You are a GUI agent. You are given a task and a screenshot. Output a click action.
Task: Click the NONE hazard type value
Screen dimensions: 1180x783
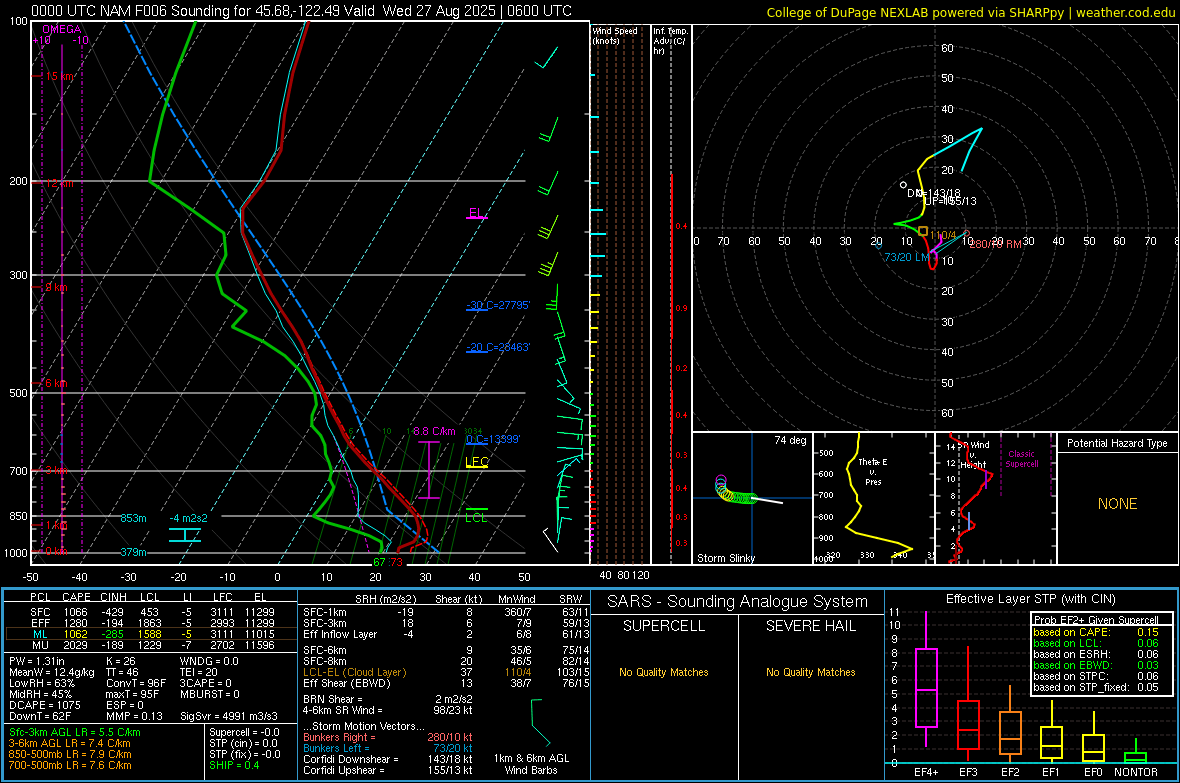(x=1117, y=504)
